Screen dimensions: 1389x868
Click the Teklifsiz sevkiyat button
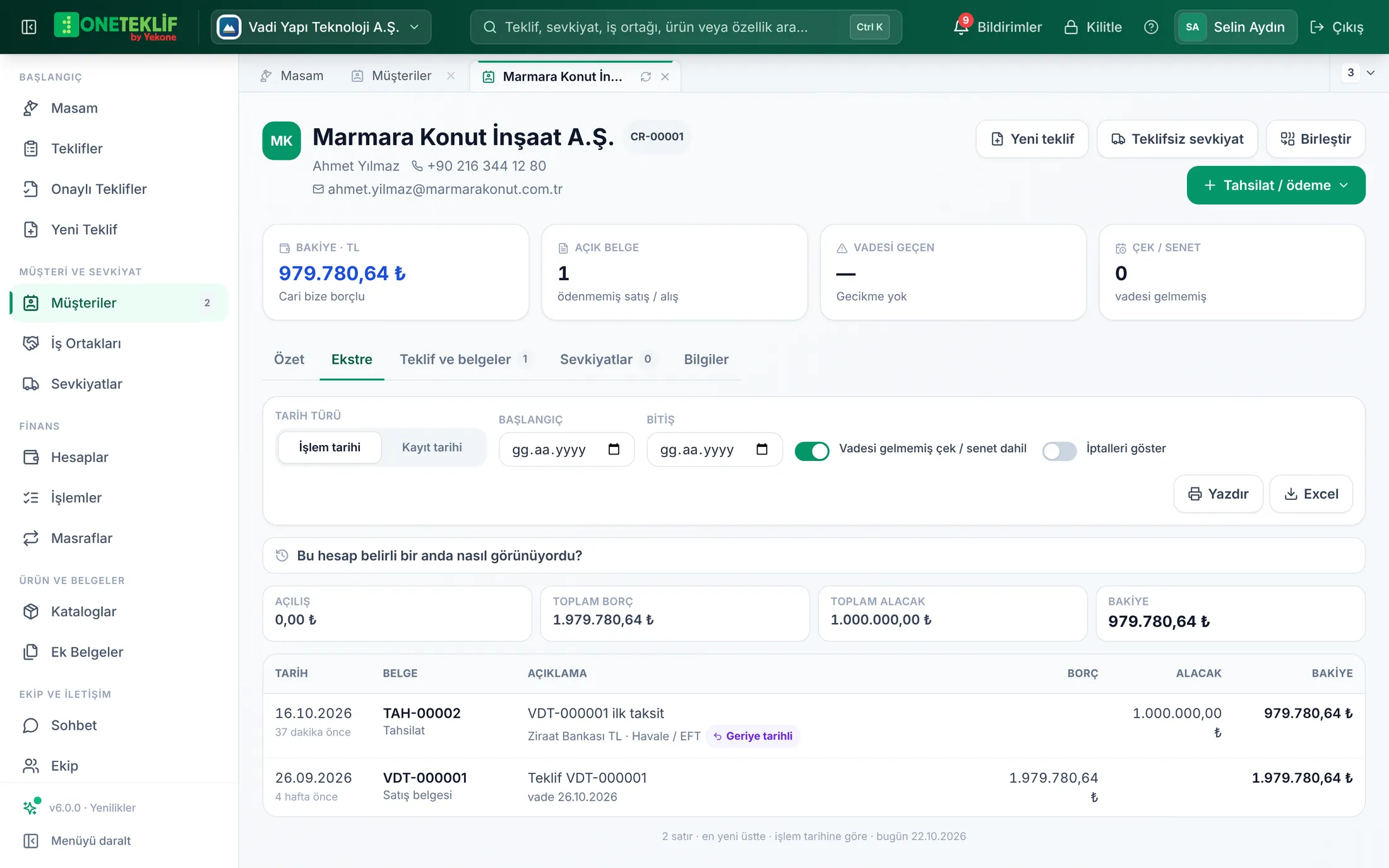[x=1177, y=139]
